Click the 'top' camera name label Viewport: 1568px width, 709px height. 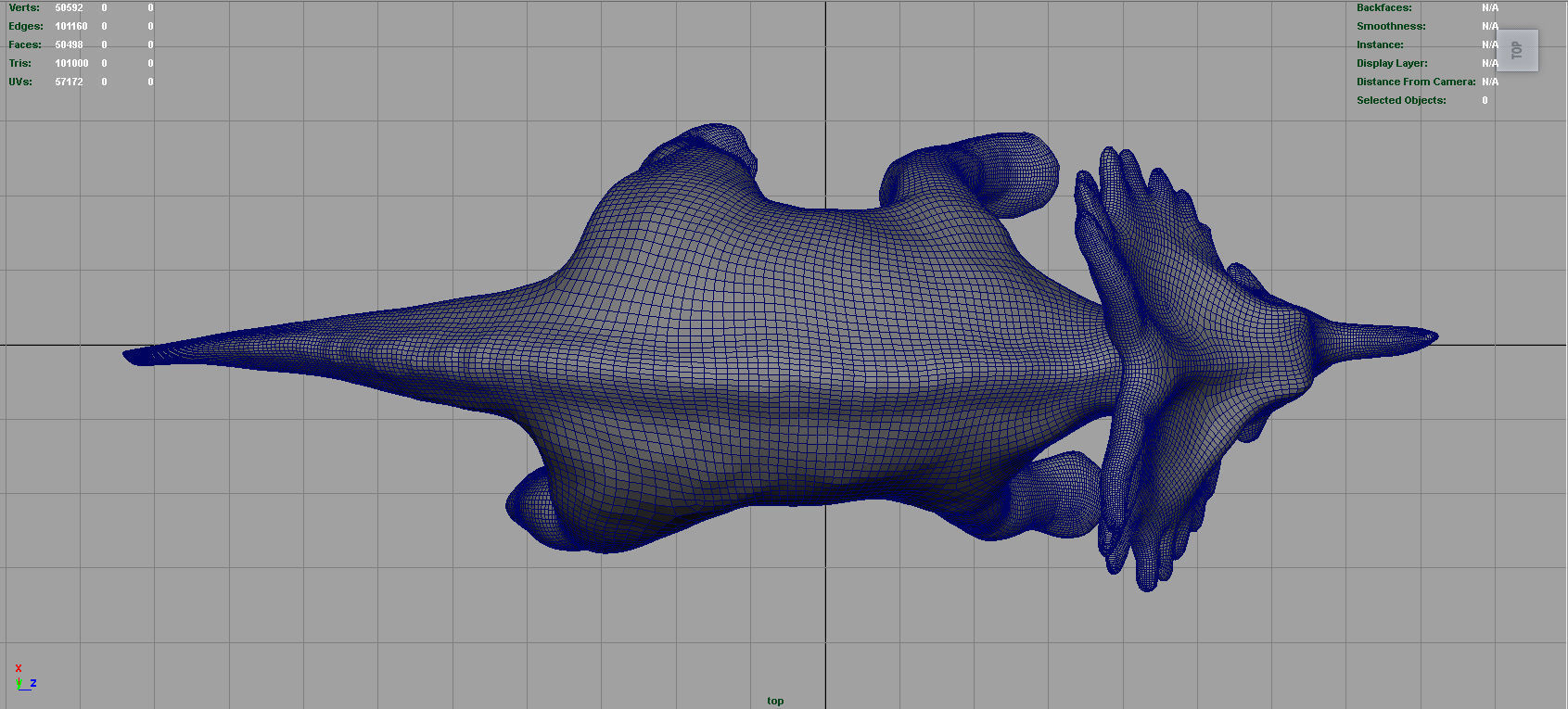(775, 701)
